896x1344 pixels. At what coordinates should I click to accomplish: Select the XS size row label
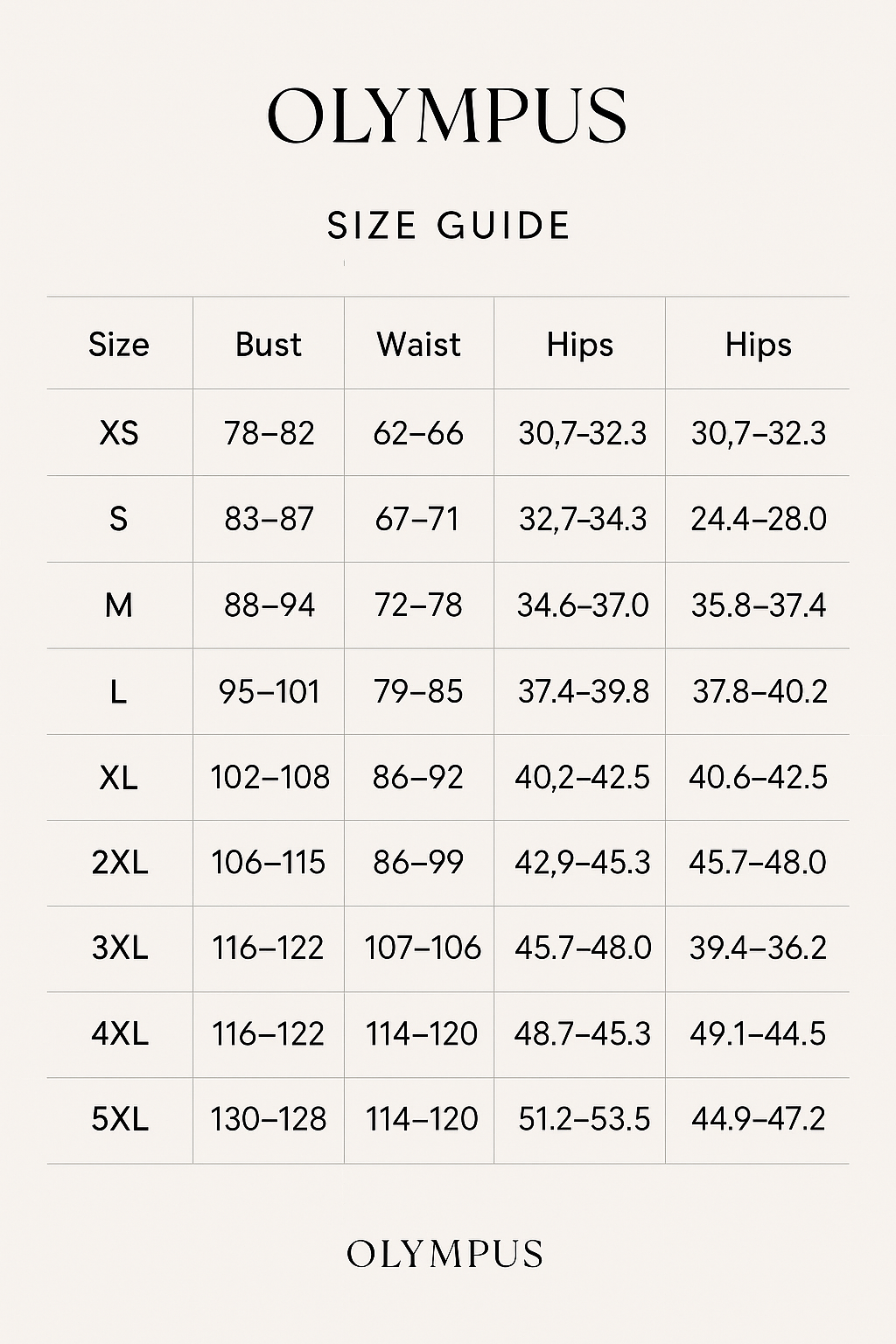tap(119, 433)
